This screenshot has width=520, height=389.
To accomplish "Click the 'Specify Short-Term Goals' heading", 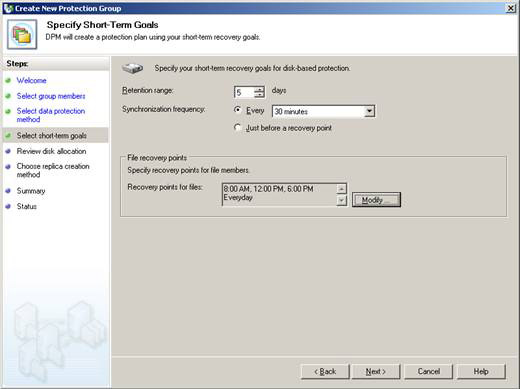I will coord(102,25).
